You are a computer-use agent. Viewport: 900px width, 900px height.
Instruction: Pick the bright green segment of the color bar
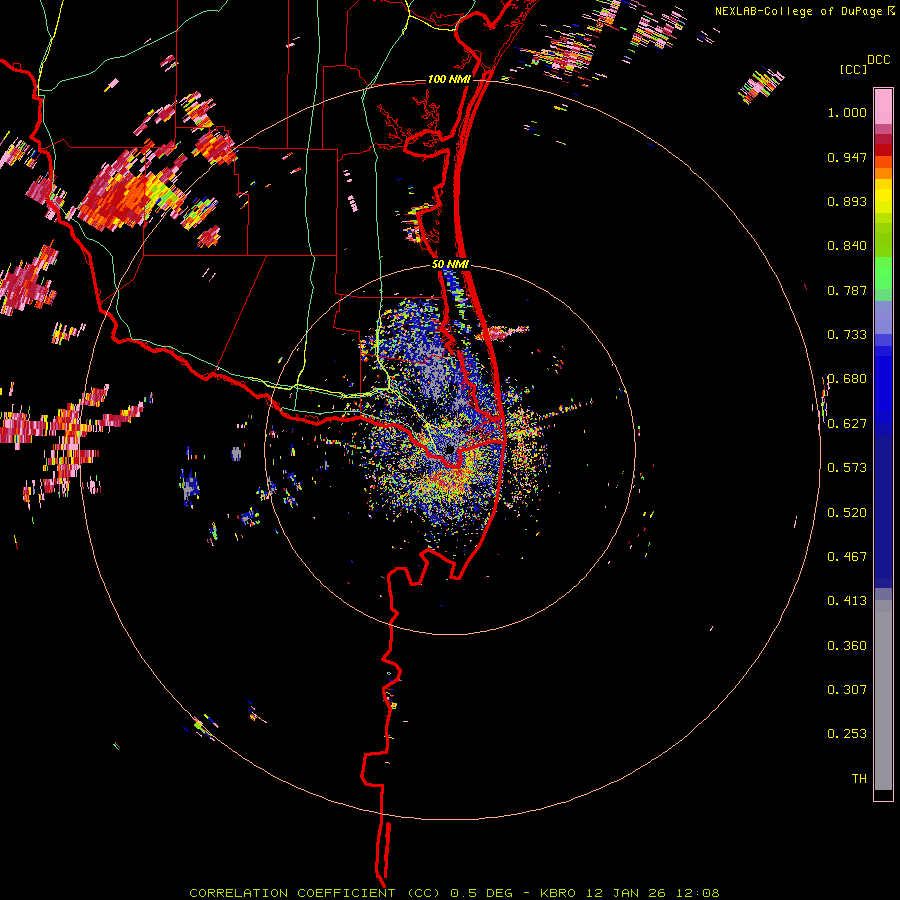tap(883, 273)
